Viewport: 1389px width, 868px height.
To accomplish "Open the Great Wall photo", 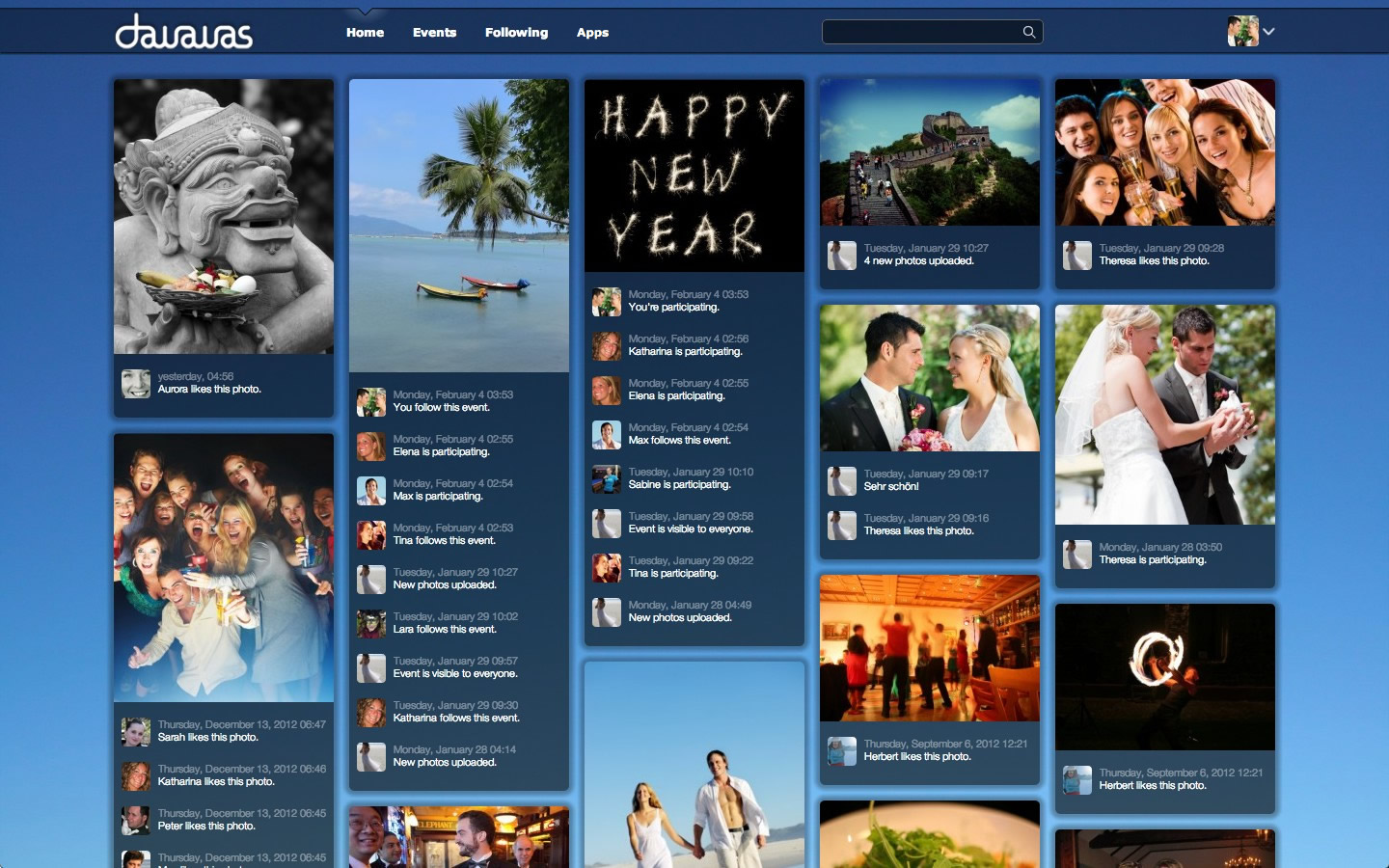I will (930, 152).
